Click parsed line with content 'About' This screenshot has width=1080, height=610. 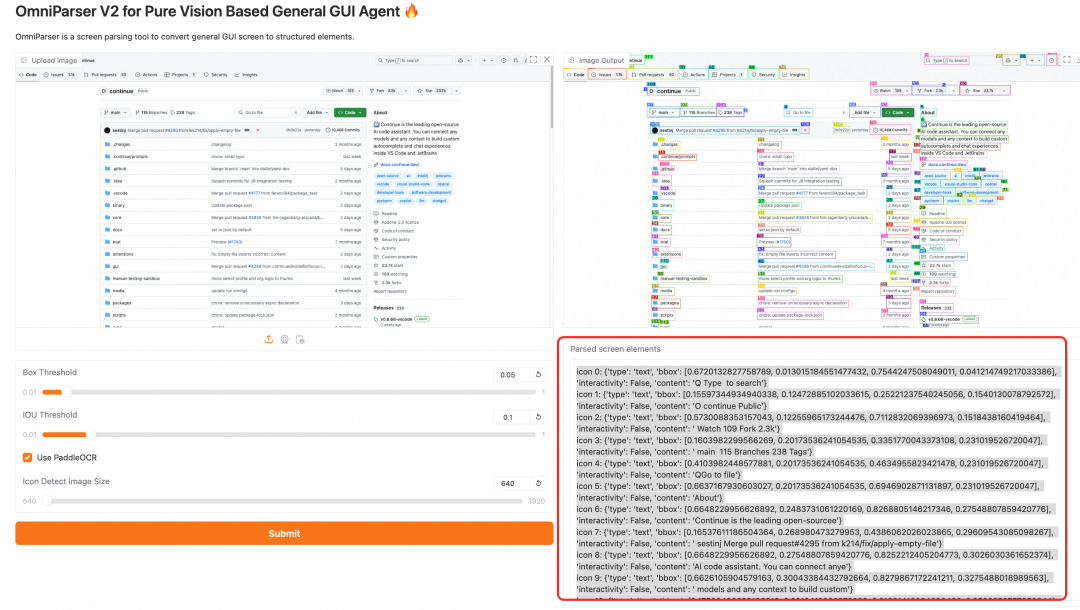(x=809, y=492)
